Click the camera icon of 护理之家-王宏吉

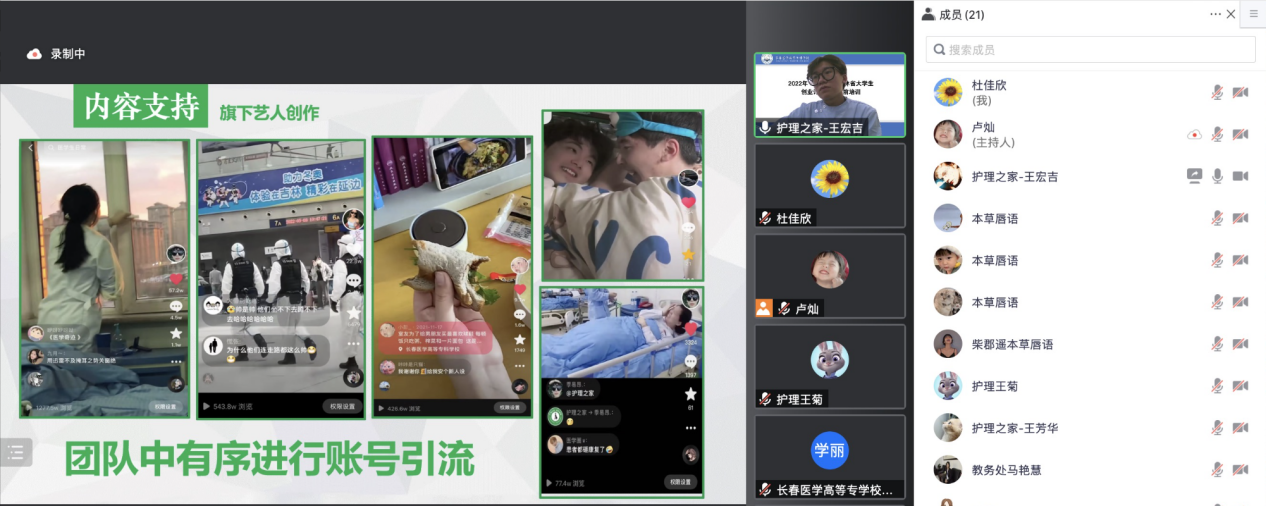pos(1240,176)
